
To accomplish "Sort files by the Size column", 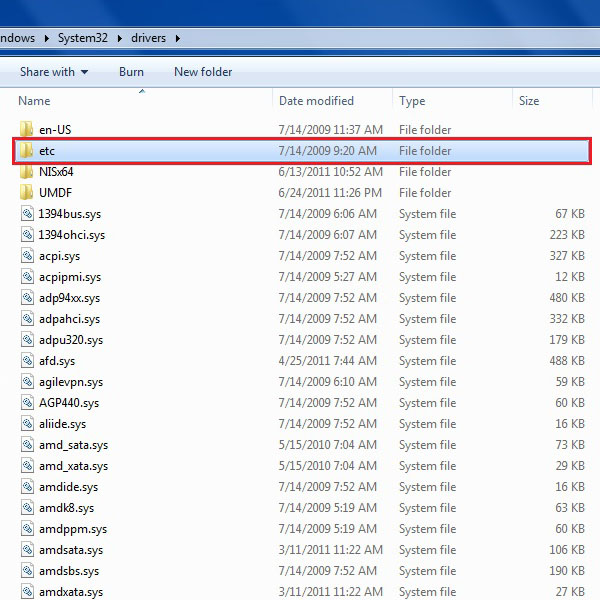I will click(x=553, y=101).
